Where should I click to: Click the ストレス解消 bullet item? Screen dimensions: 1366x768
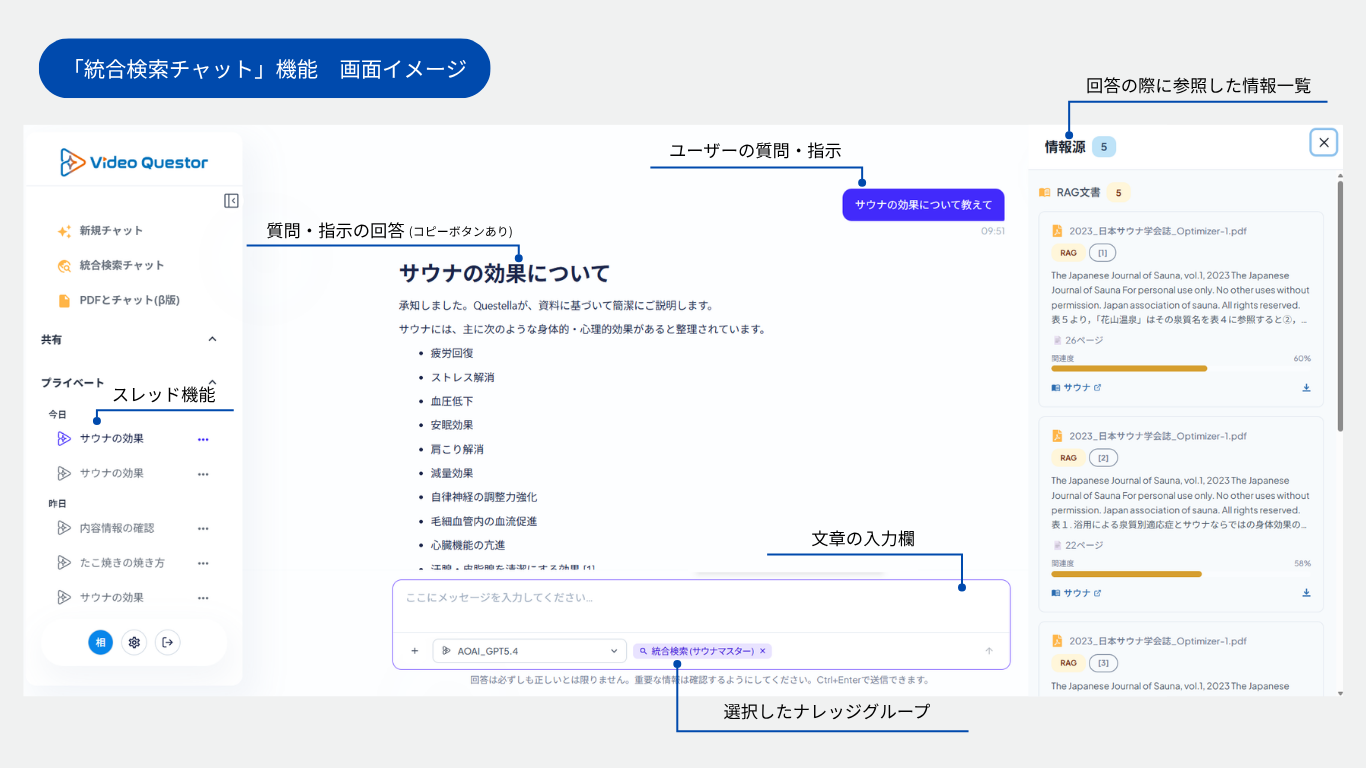pos(462,377)
